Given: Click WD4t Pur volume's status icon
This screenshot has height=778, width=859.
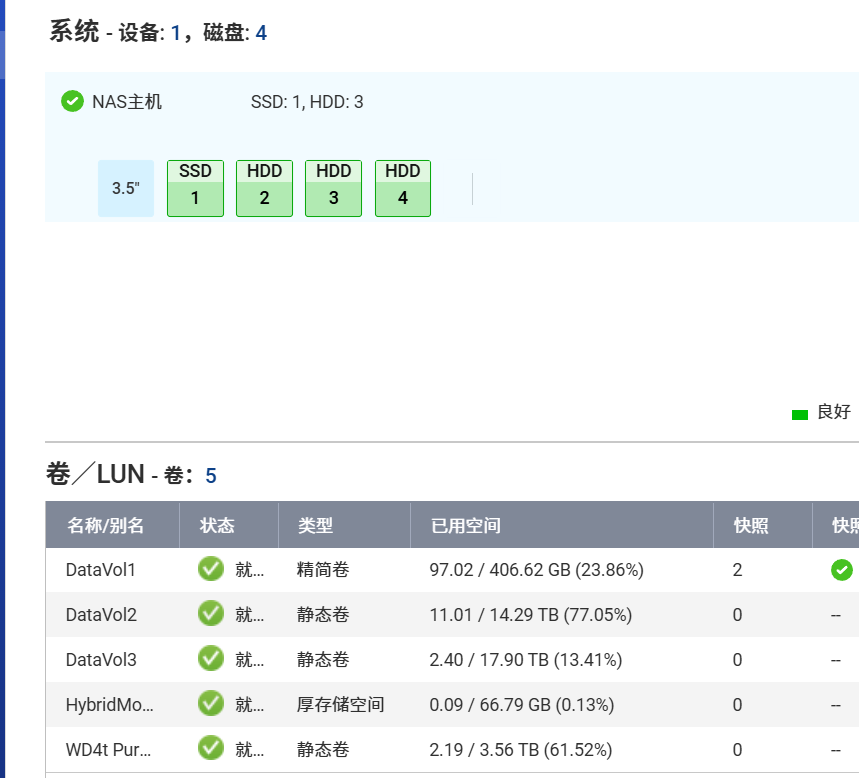Looking at the screenshot, I should (x=210, y=749).
